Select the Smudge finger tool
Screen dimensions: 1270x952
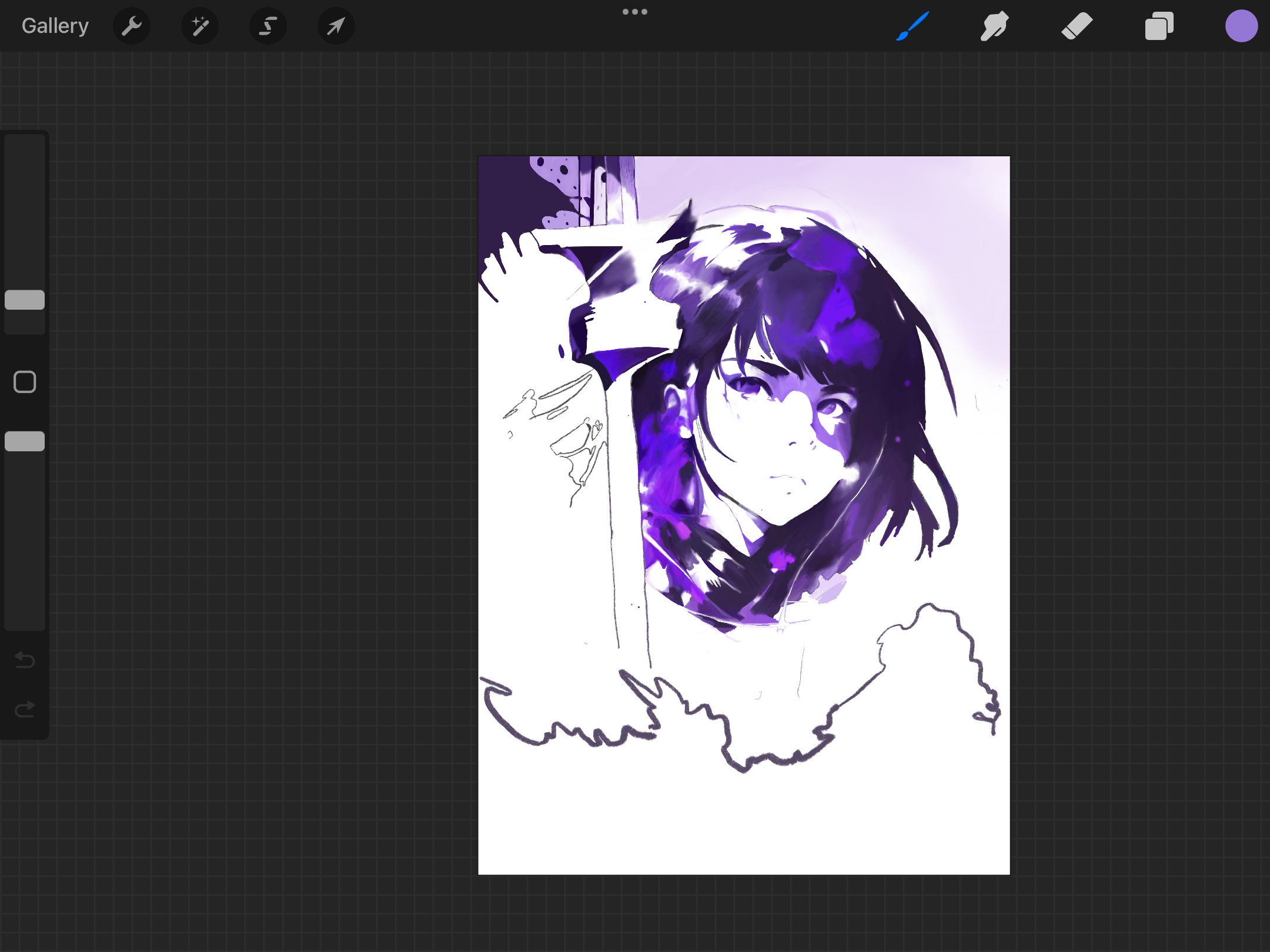(x=994, y=26)
